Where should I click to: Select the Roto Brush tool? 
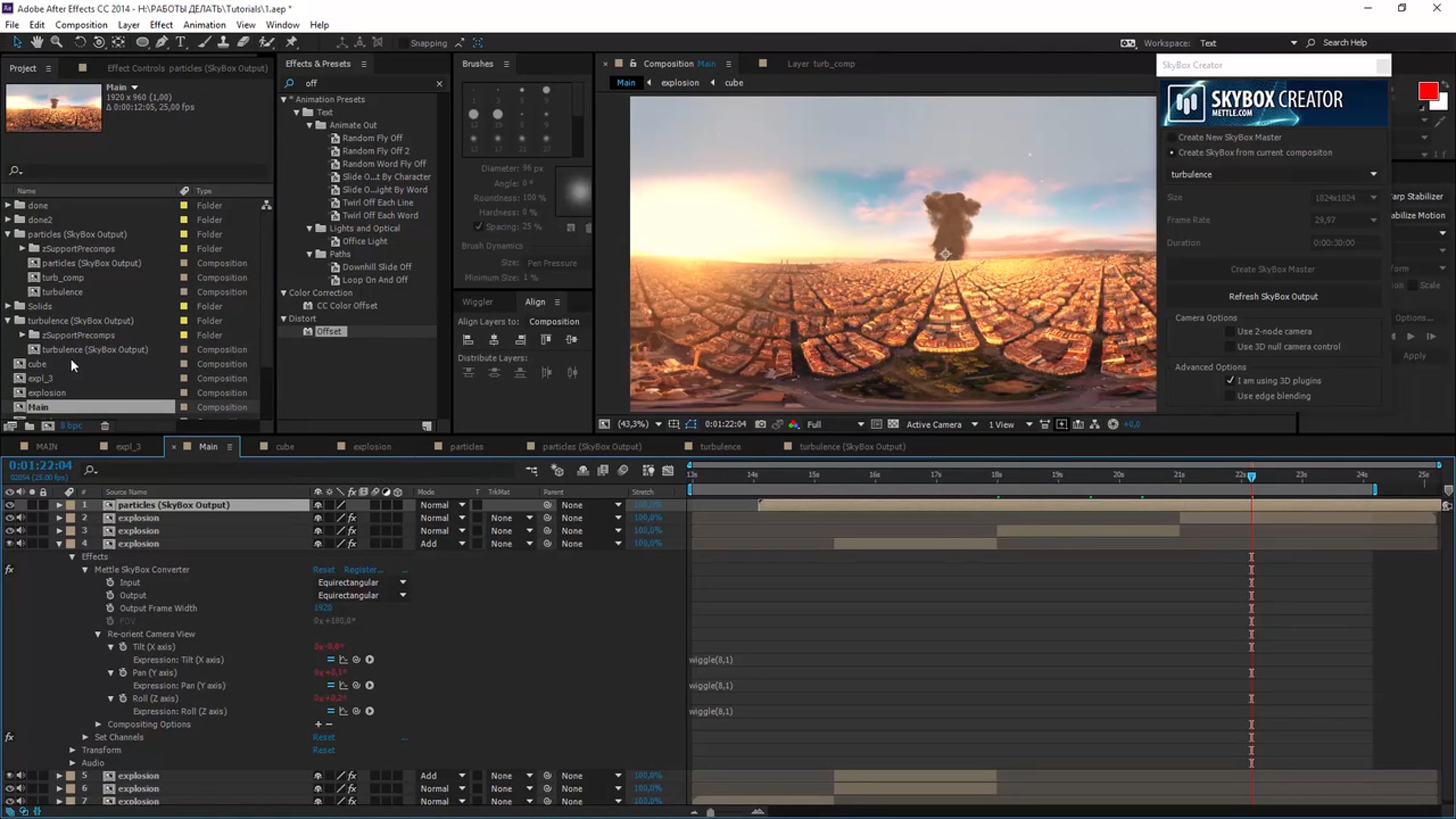266,42
